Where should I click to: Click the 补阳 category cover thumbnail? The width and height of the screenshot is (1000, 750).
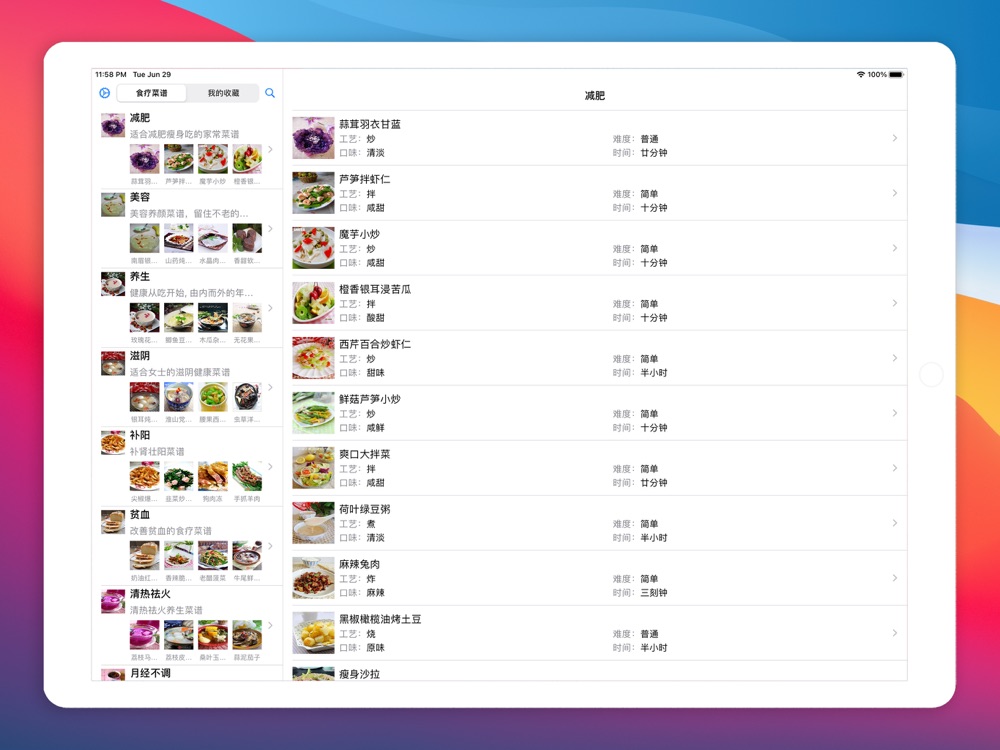pos(113,443)
